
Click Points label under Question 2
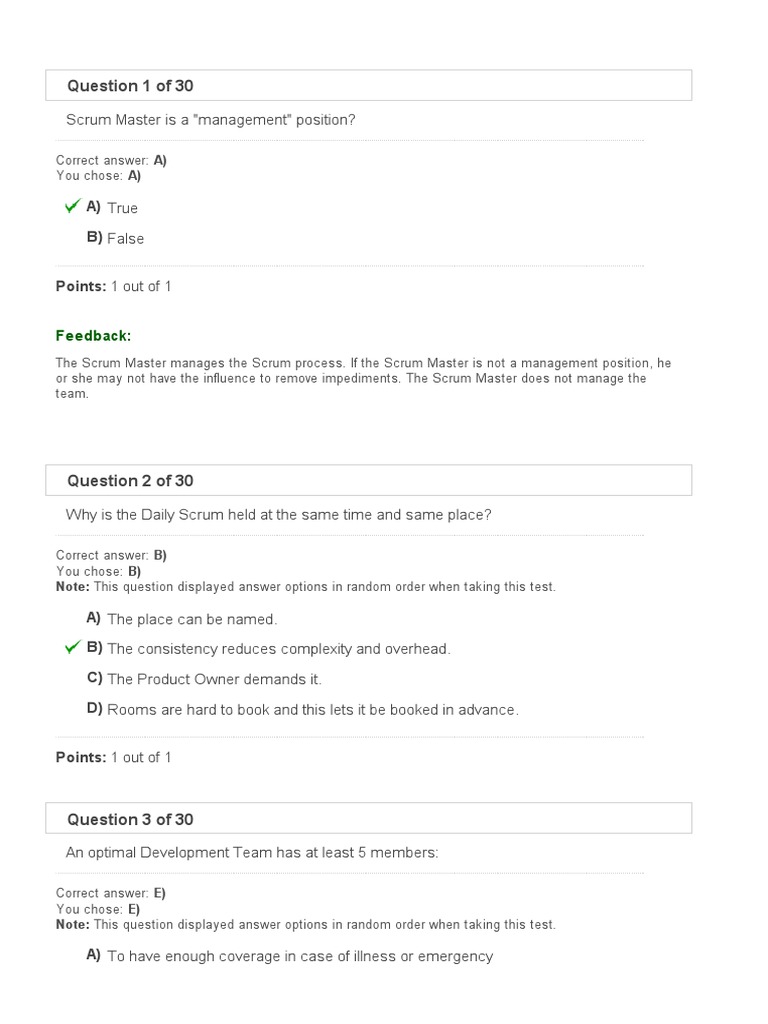tap(81, 757)
